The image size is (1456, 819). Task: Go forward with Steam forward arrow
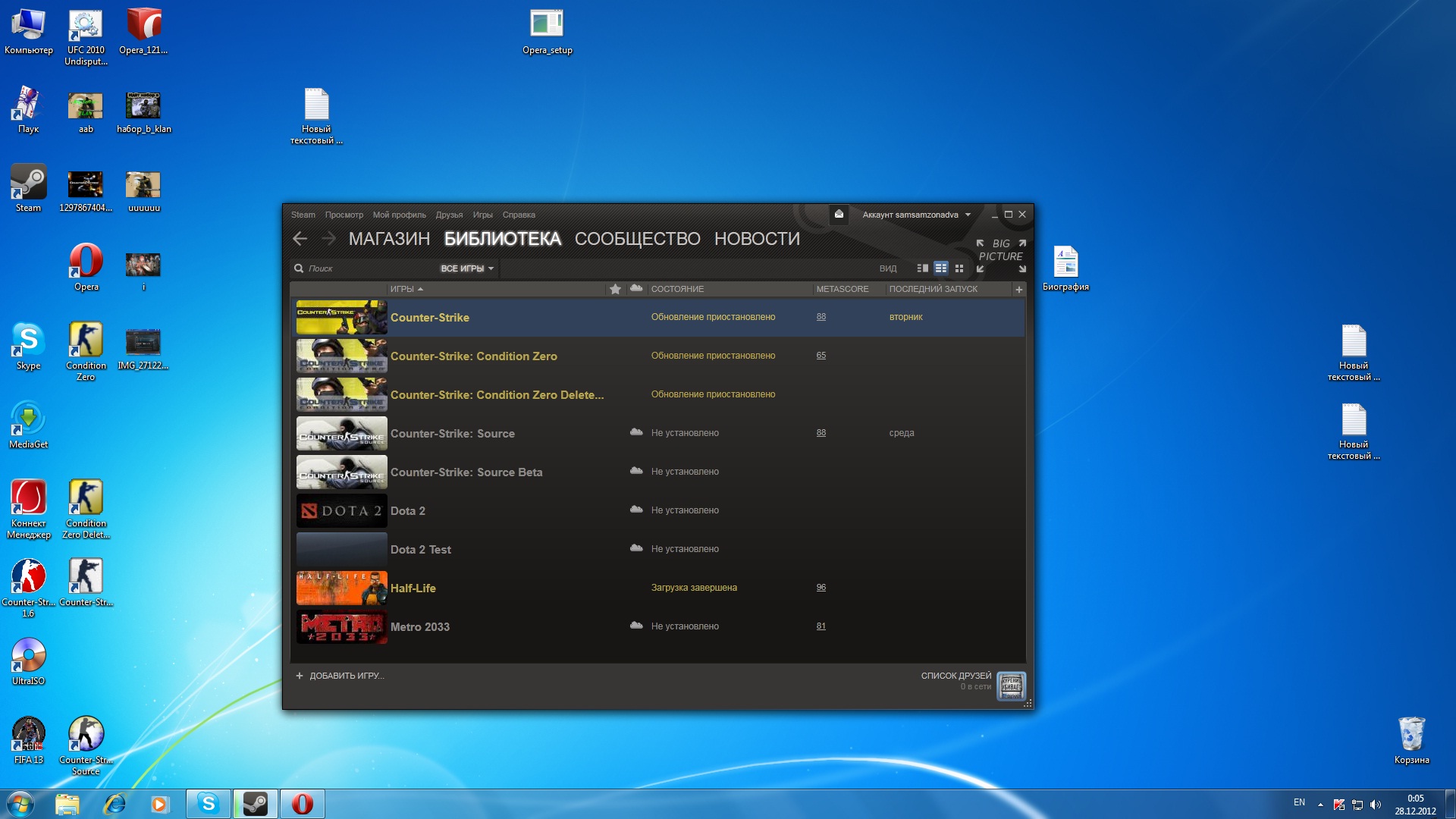[x=328, y=239]
